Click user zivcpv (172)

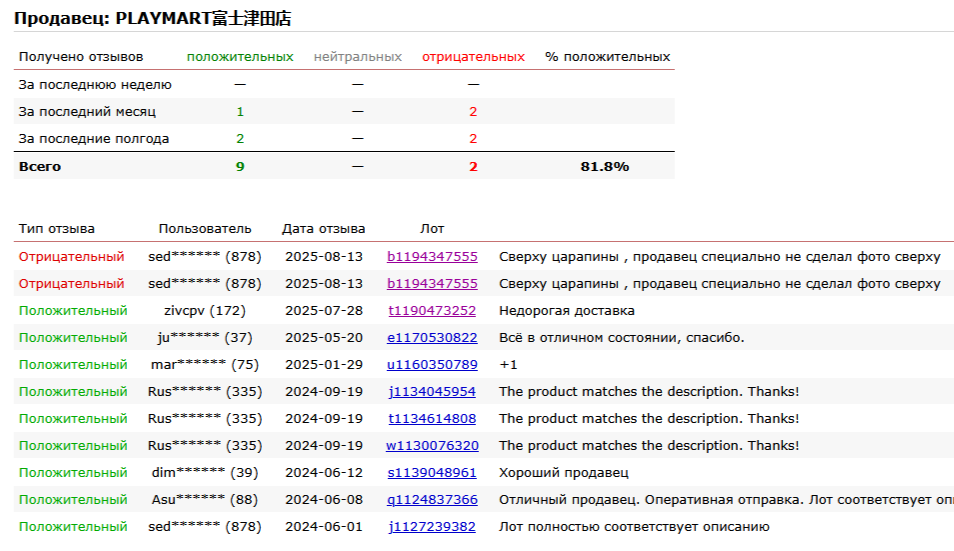205,311
